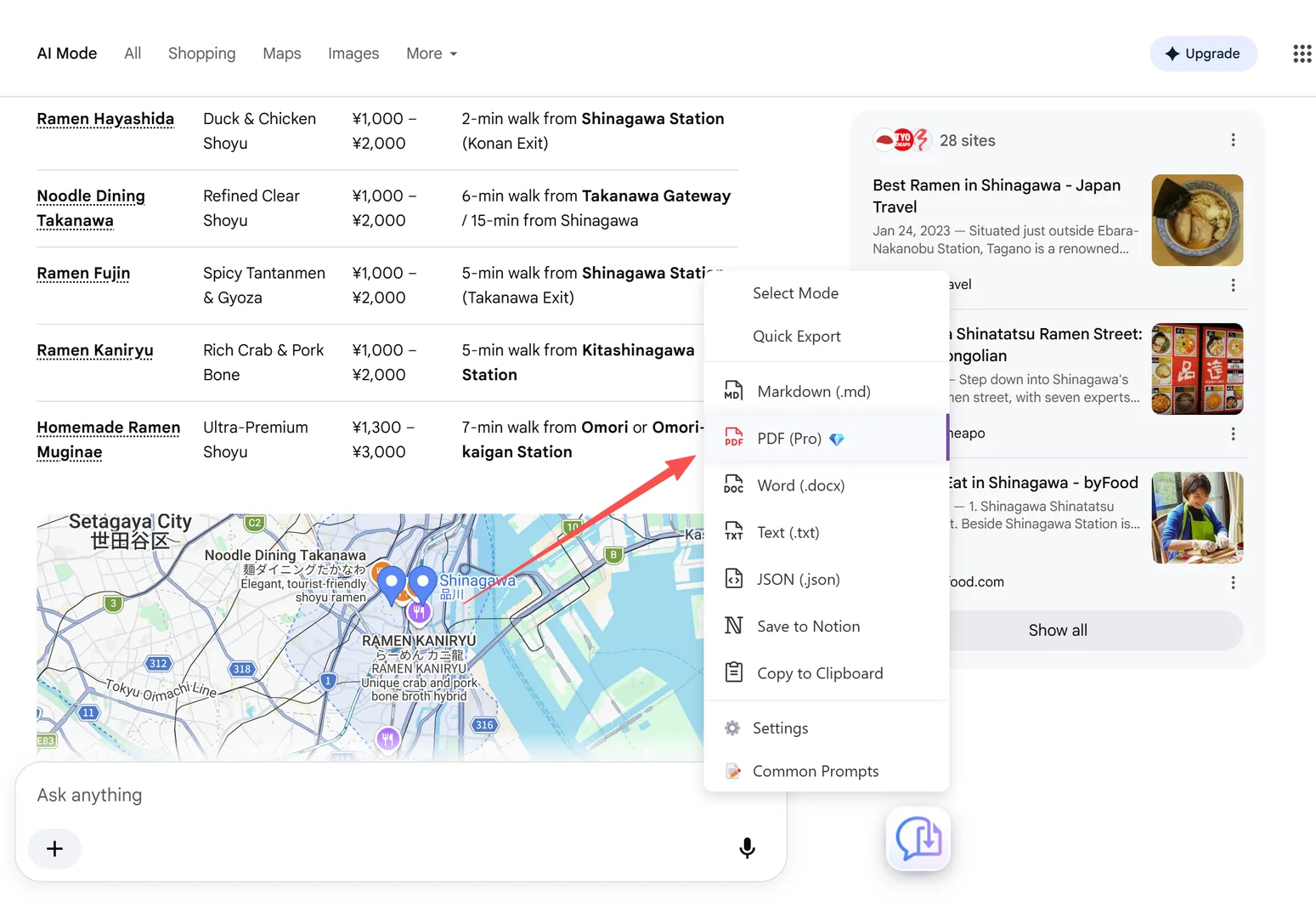Click the Notion logo icon

tap(733, 626)
